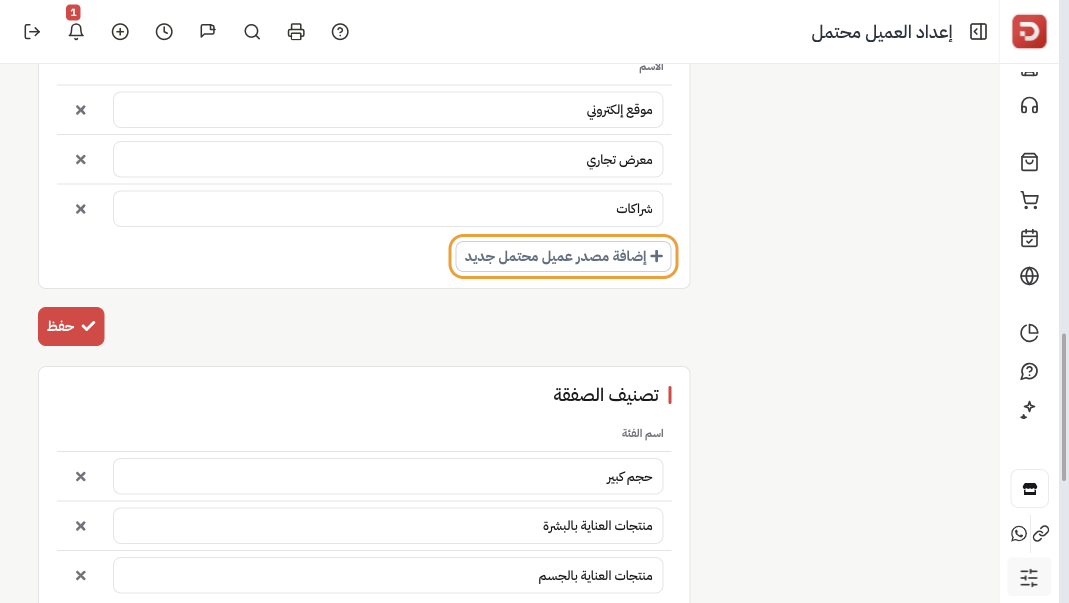1069x603 pixels.
Task: Click the flag message icon
Action: (208, 32)
